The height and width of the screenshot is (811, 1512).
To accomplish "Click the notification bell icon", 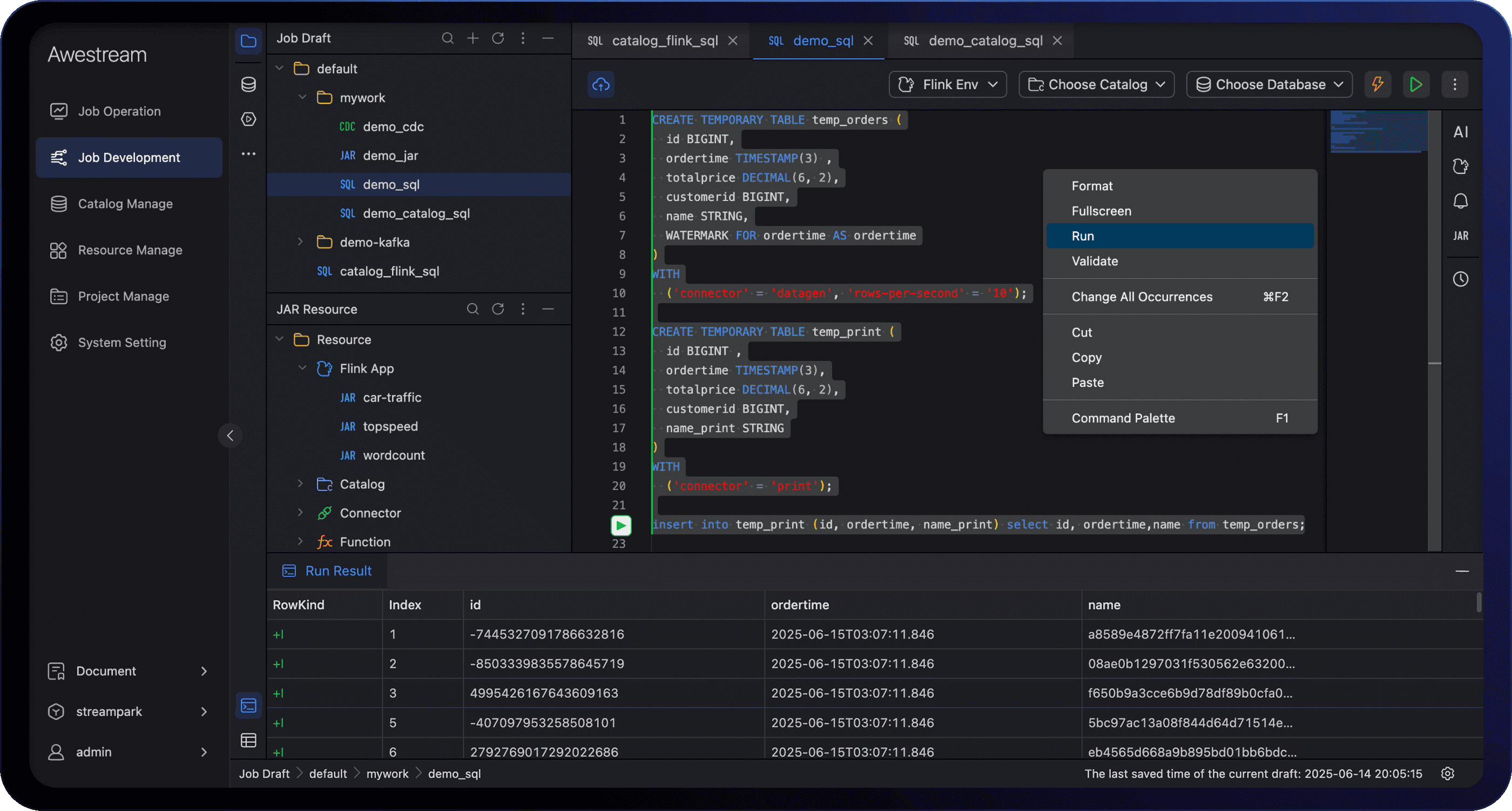I will click(x=1460, y=202).
